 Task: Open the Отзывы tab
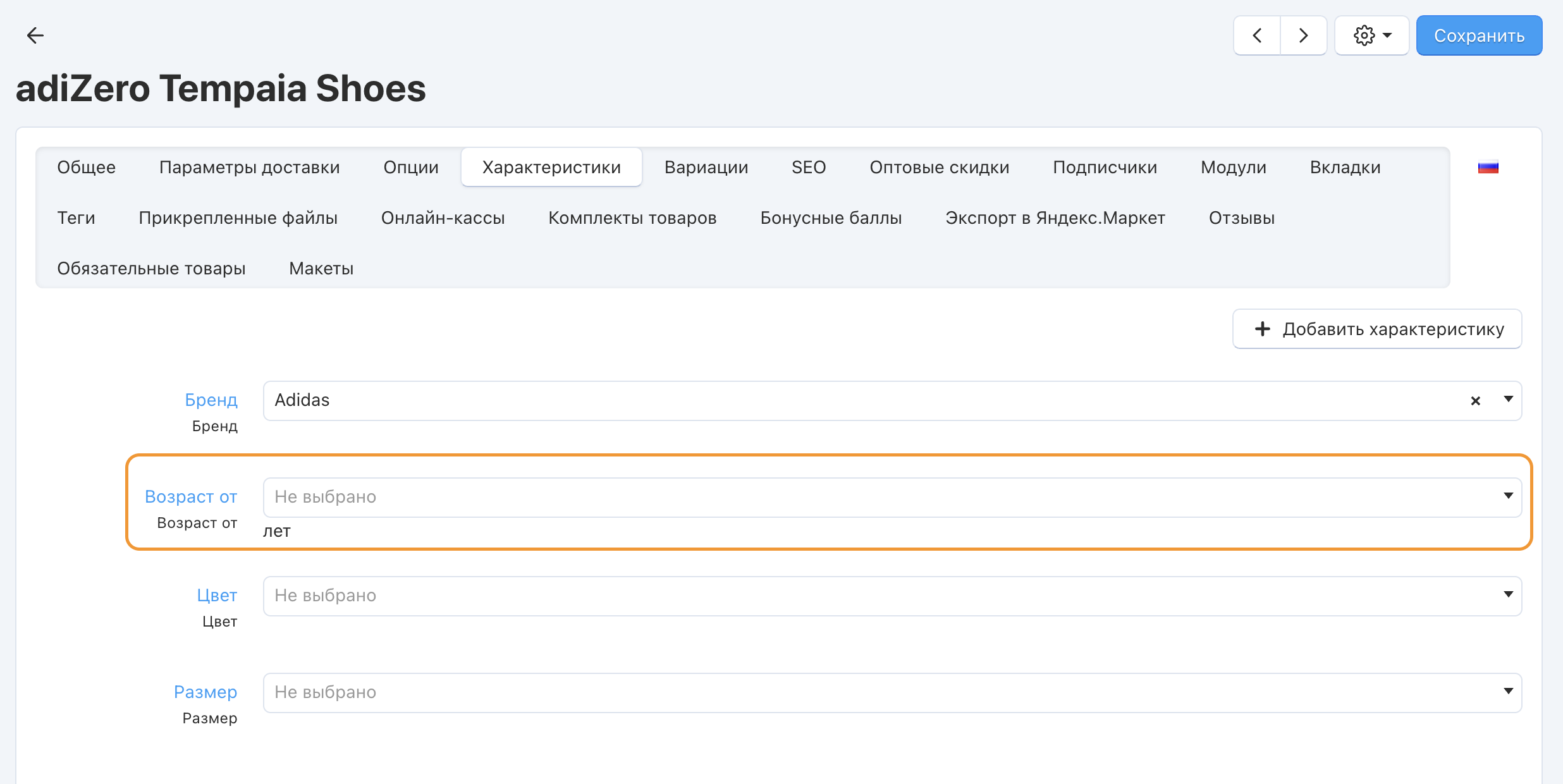click(1241, 218)
